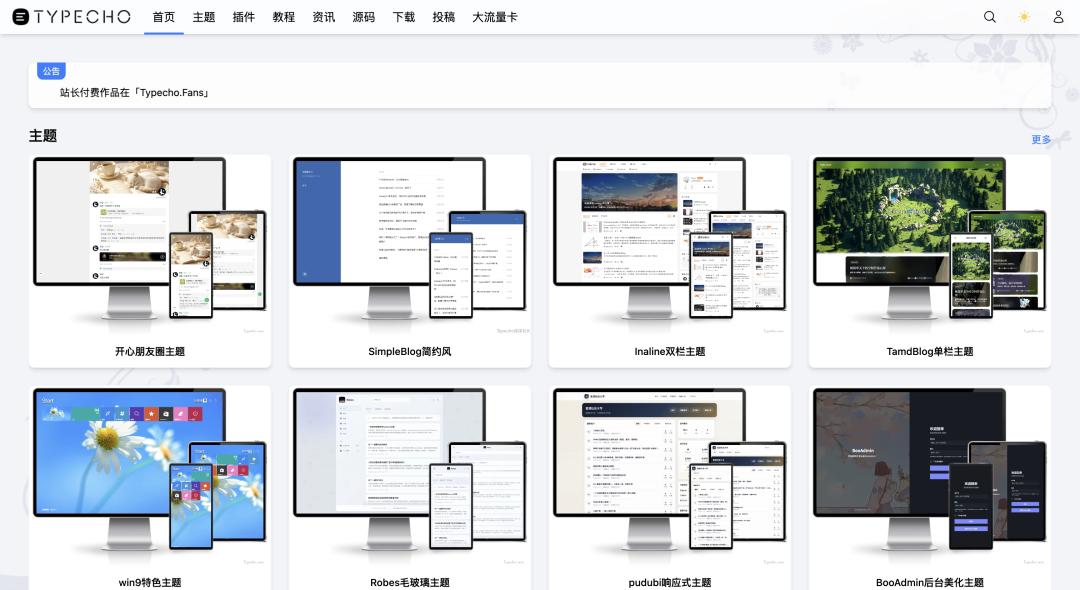Image resolution: width=1080 pixels, height=590 pixels.
Task: Open Robes毛玻璃主题 thumbnail image
Action: click(410, 476)
